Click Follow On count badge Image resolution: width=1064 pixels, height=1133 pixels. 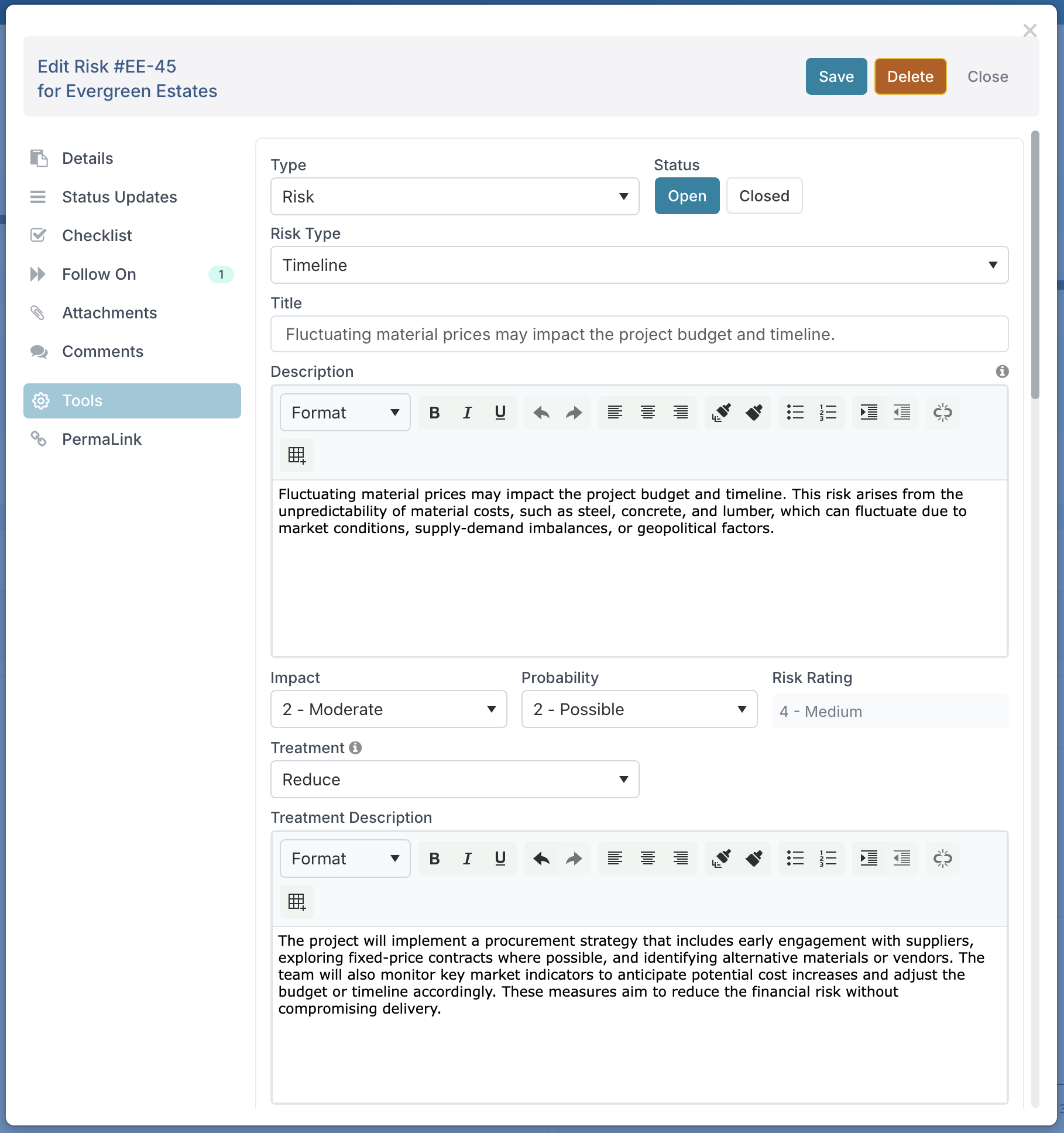pyautogui.click(x=221, y=274)
